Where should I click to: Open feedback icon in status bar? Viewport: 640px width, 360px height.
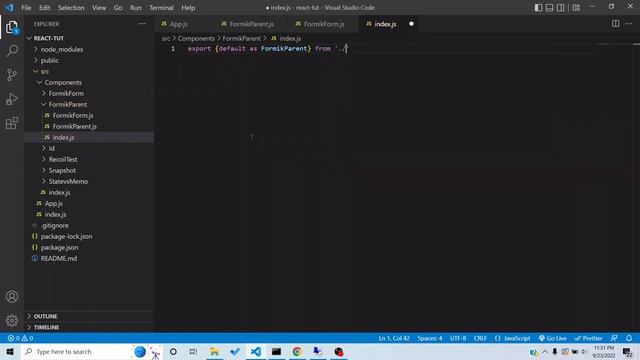(x=614, y=338)
